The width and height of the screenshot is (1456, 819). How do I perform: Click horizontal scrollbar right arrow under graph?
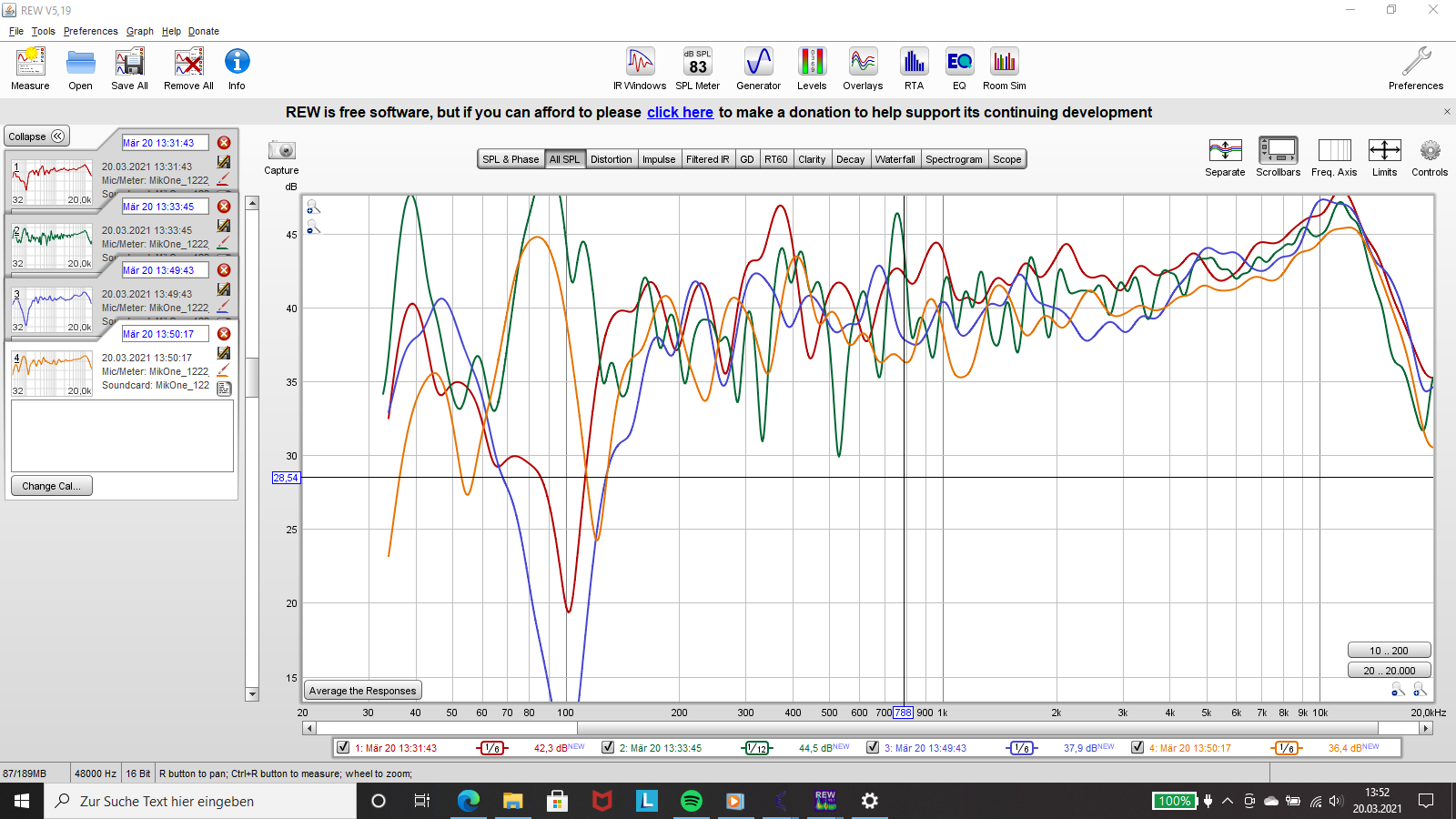[x=1426, y=728]
